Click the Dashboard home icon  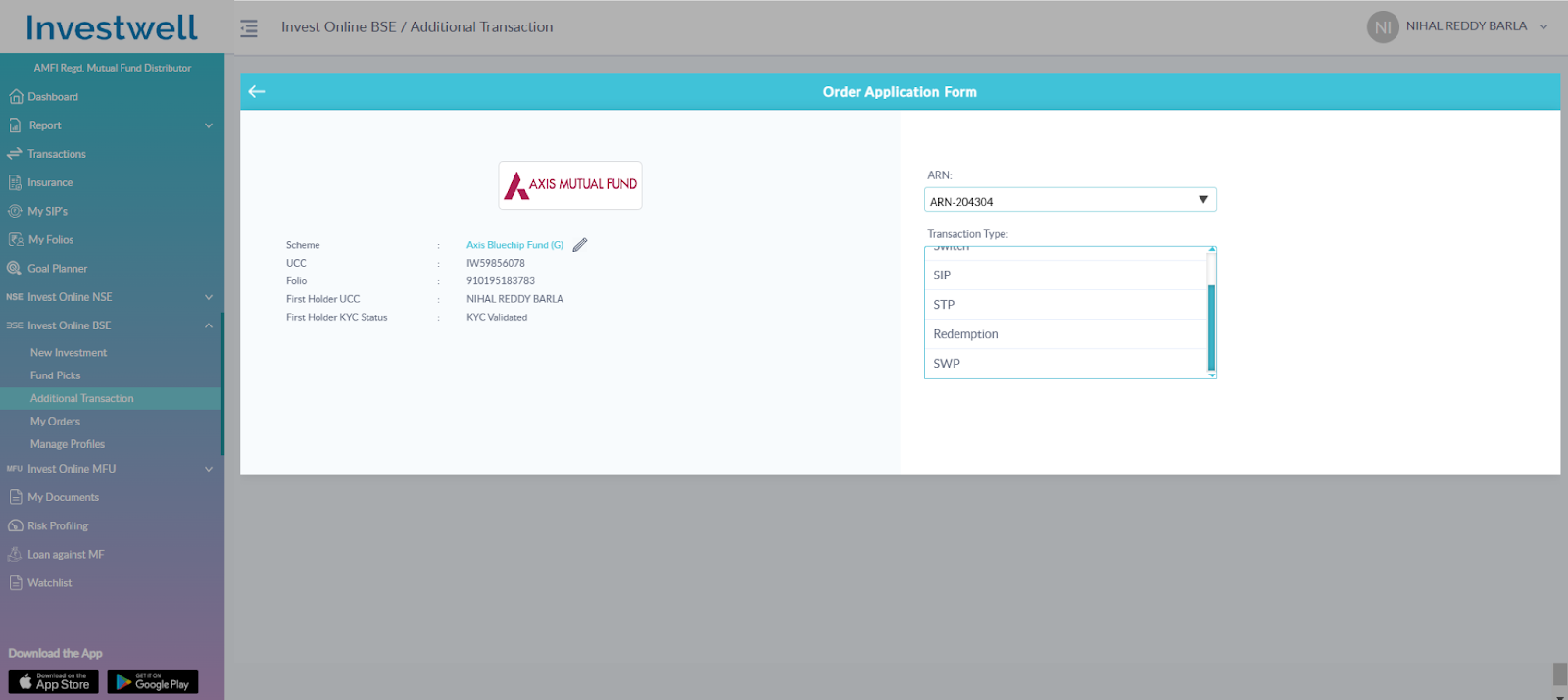click(x=16, y=97)
